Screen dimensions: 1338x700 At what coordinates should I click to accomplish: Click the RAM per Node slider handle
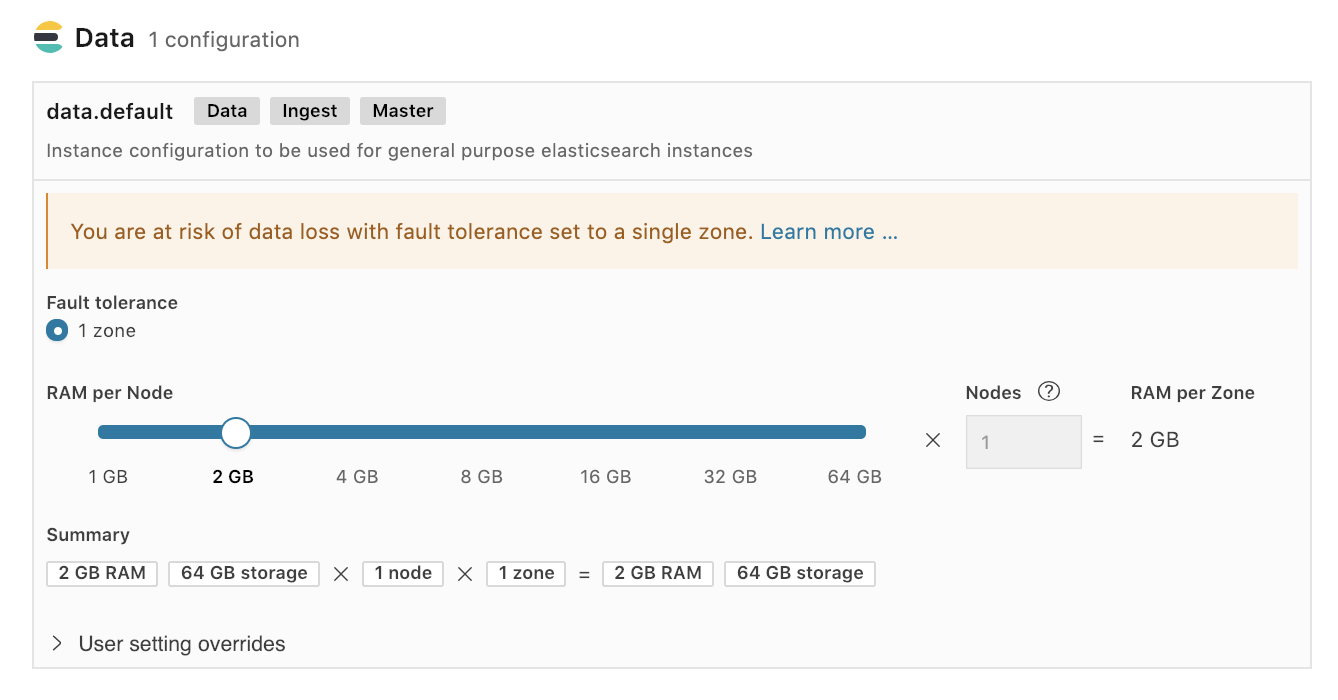coord(236,432)
